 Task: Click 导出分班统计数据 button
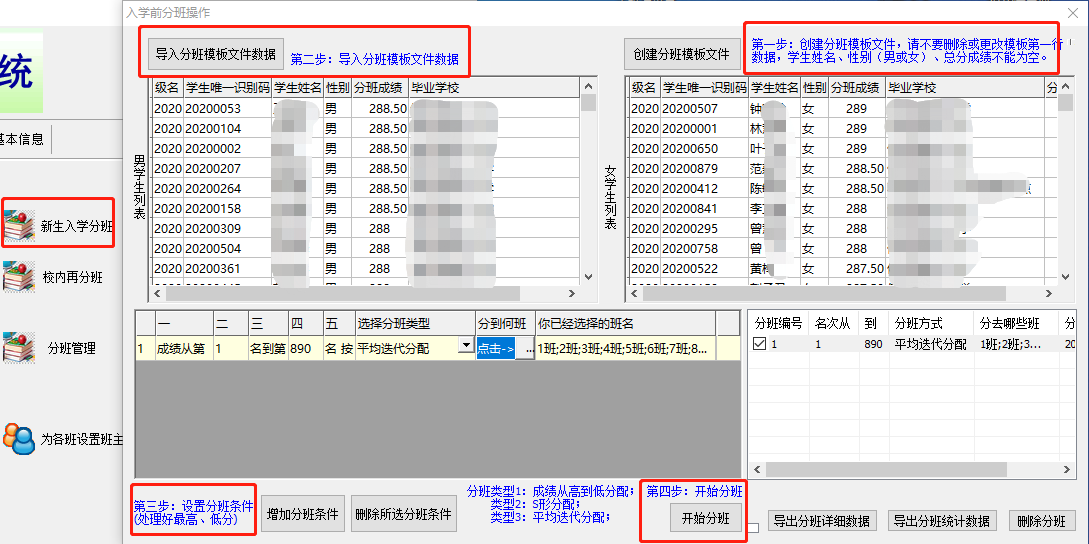click(x=942, y=520)
